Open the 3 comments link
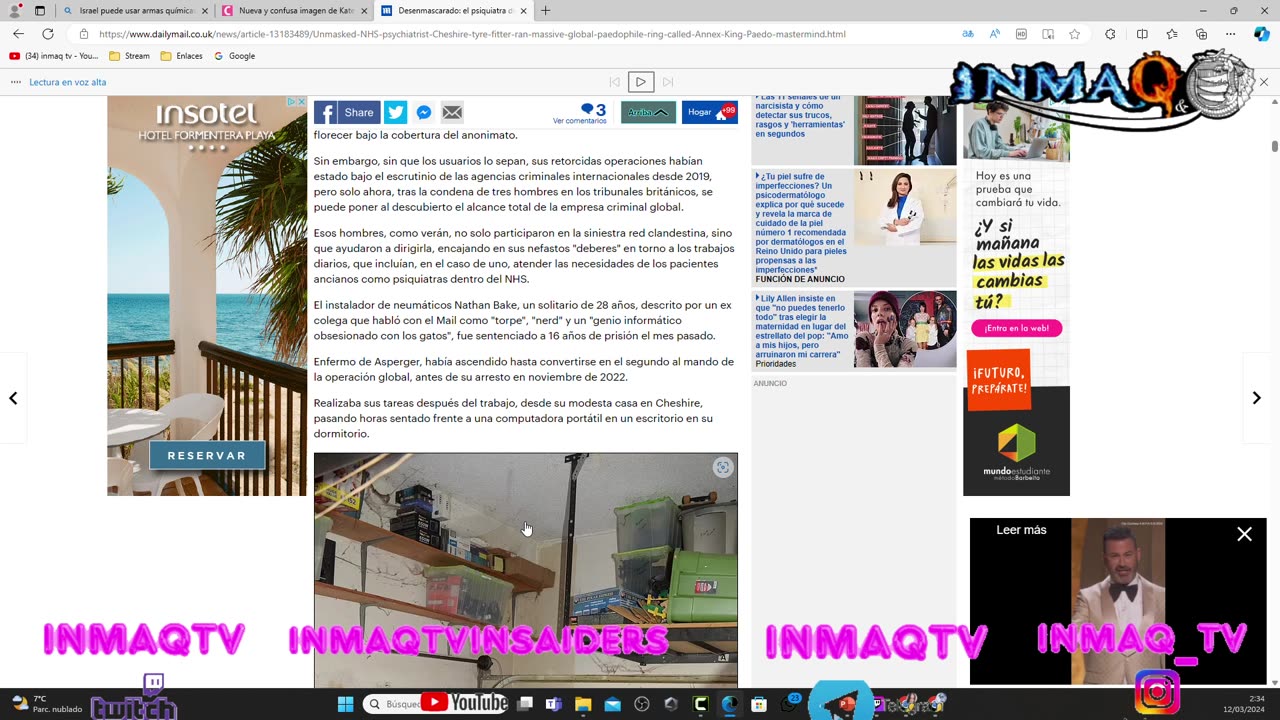 (x=580, y=113)
